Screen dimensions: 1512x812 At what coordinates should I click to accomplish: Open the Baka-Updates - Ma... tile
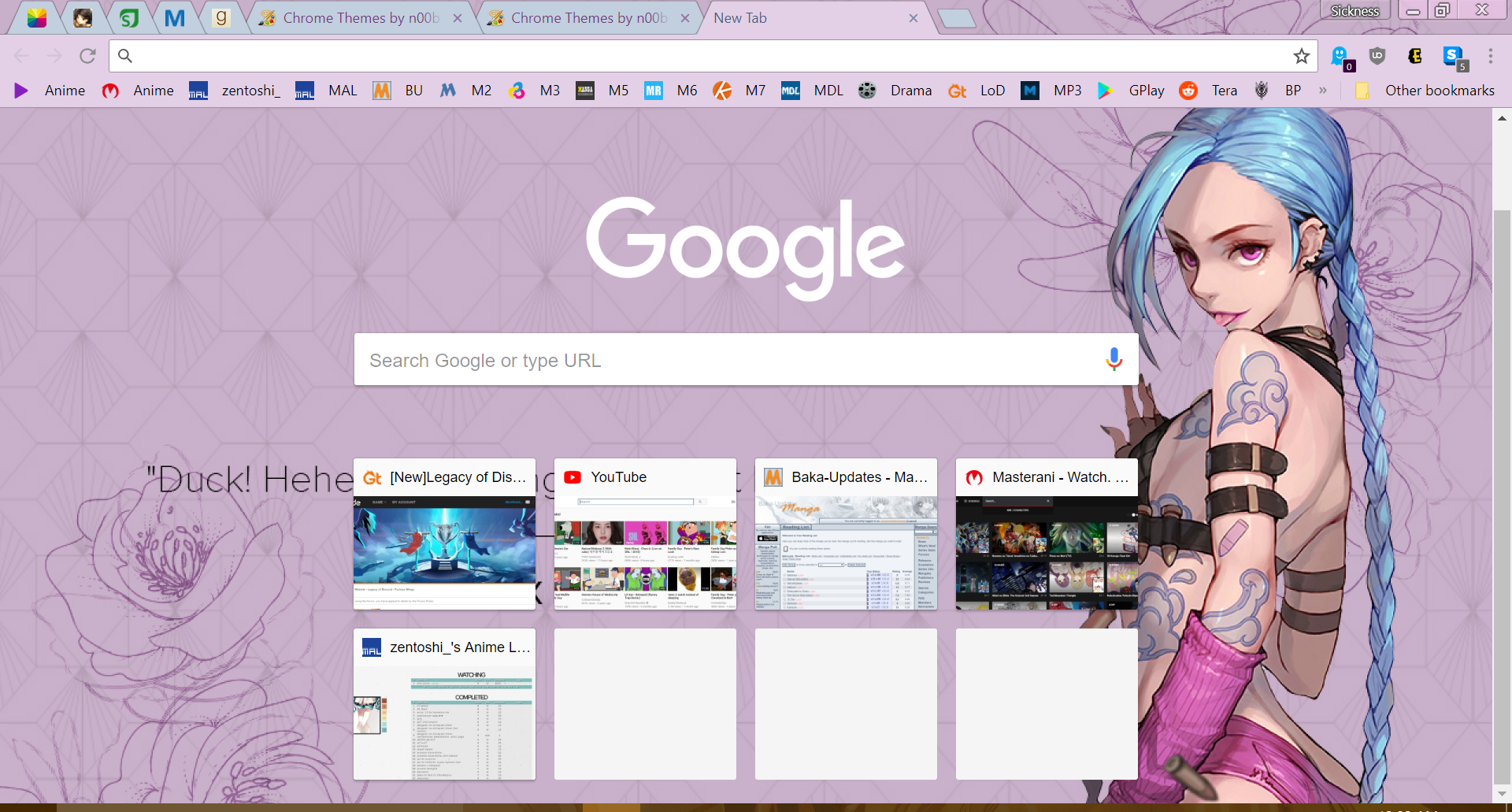tap(846, 534)
